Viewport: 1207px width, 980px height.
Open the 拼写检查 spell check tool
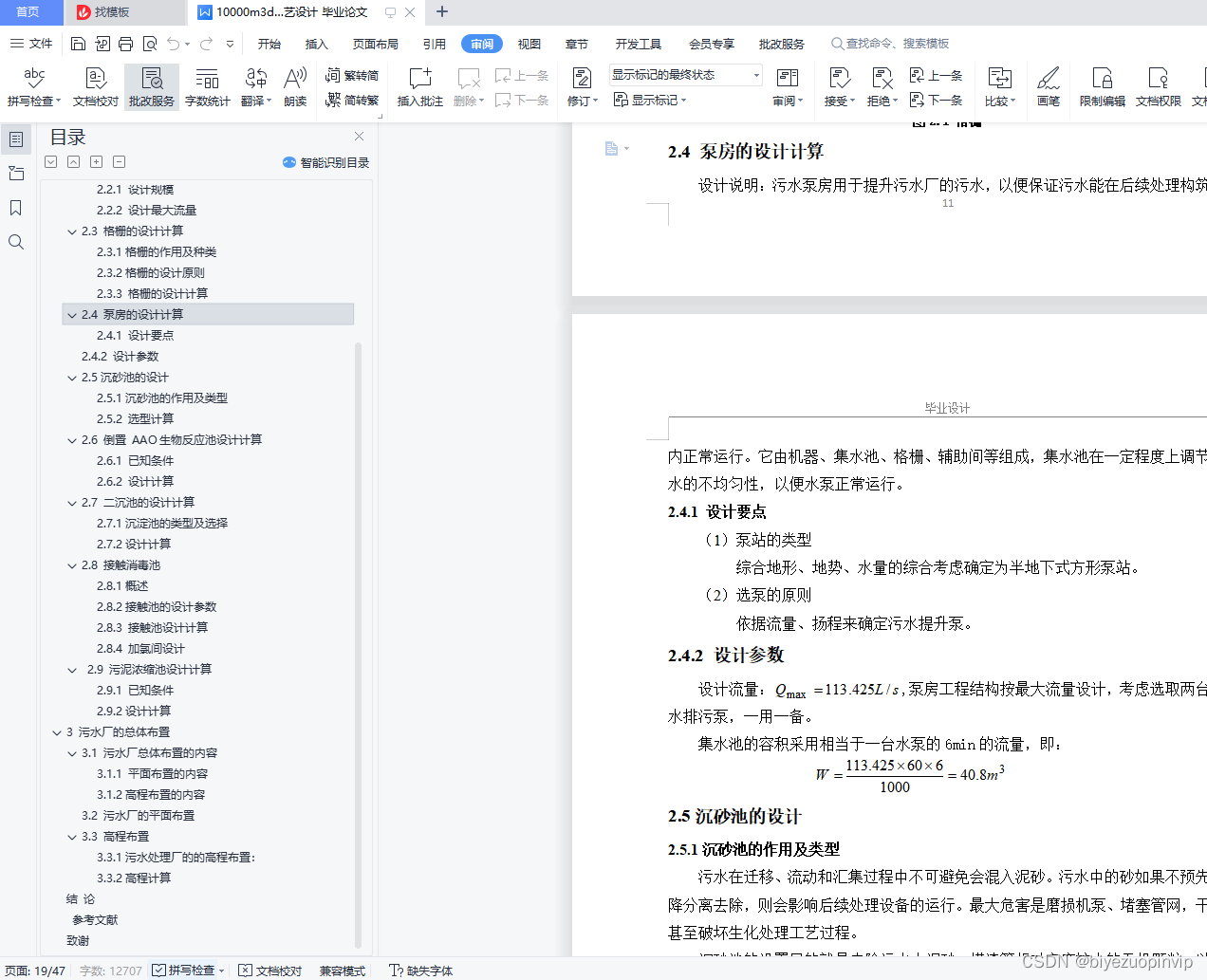[34, 86]
